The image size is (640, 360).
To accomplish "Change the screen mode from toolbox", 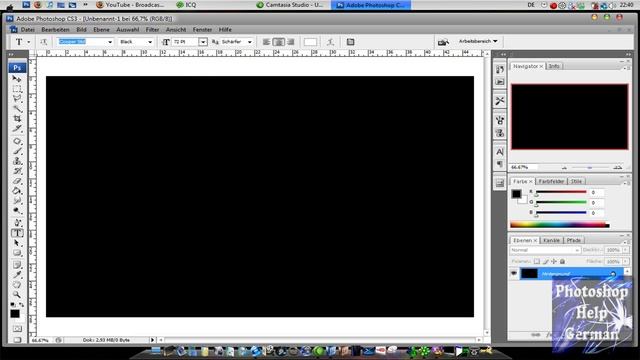I will tap(17, 339).
